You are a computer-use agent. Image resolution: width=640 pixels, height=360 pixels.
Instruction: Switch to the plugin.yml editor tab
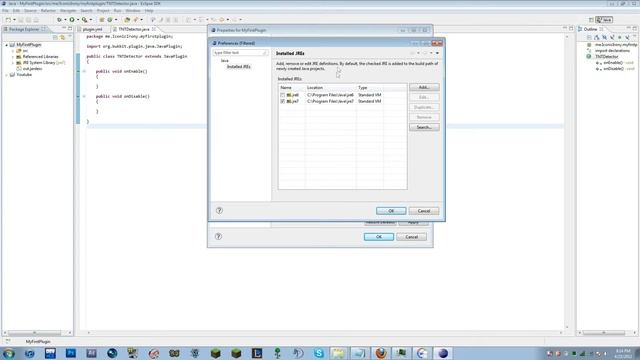pos(92,29)
